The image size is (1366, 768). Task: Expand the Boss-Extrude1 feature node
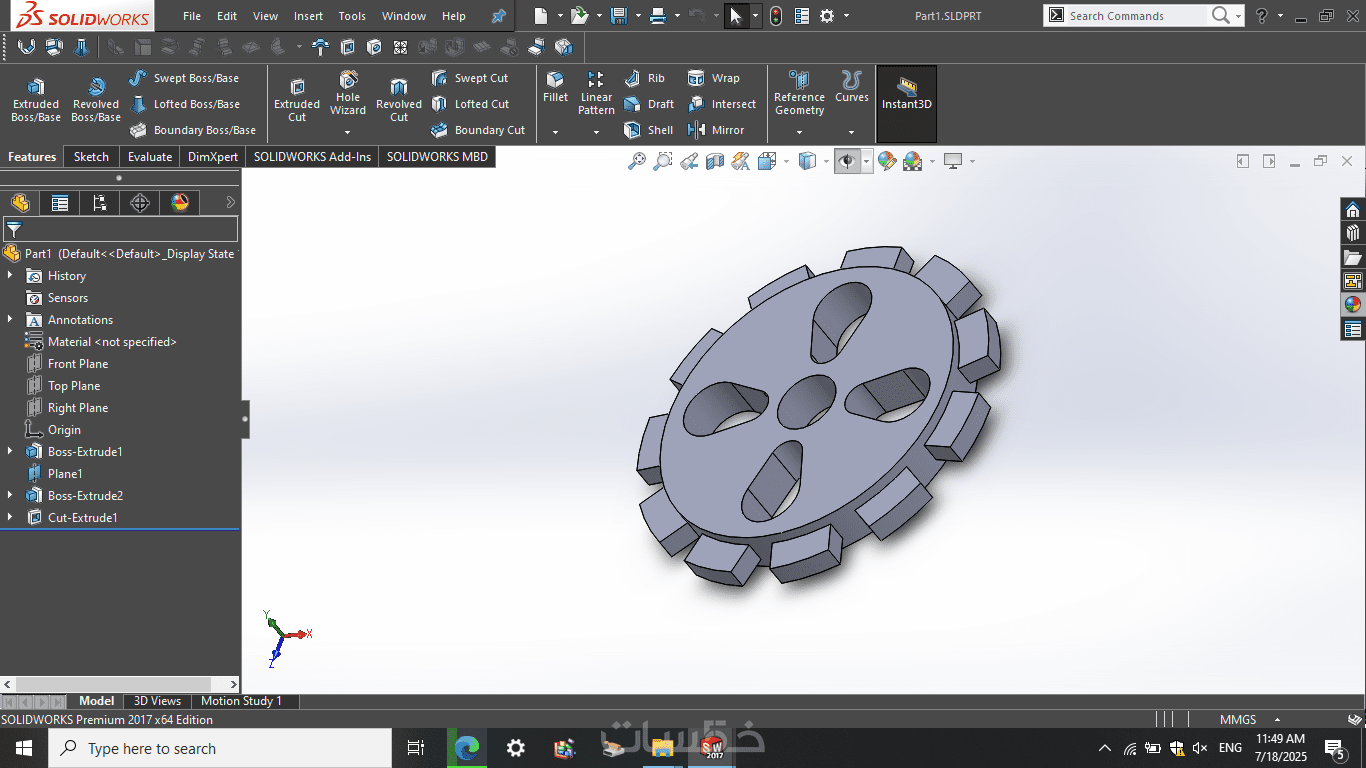pos(11,452)
